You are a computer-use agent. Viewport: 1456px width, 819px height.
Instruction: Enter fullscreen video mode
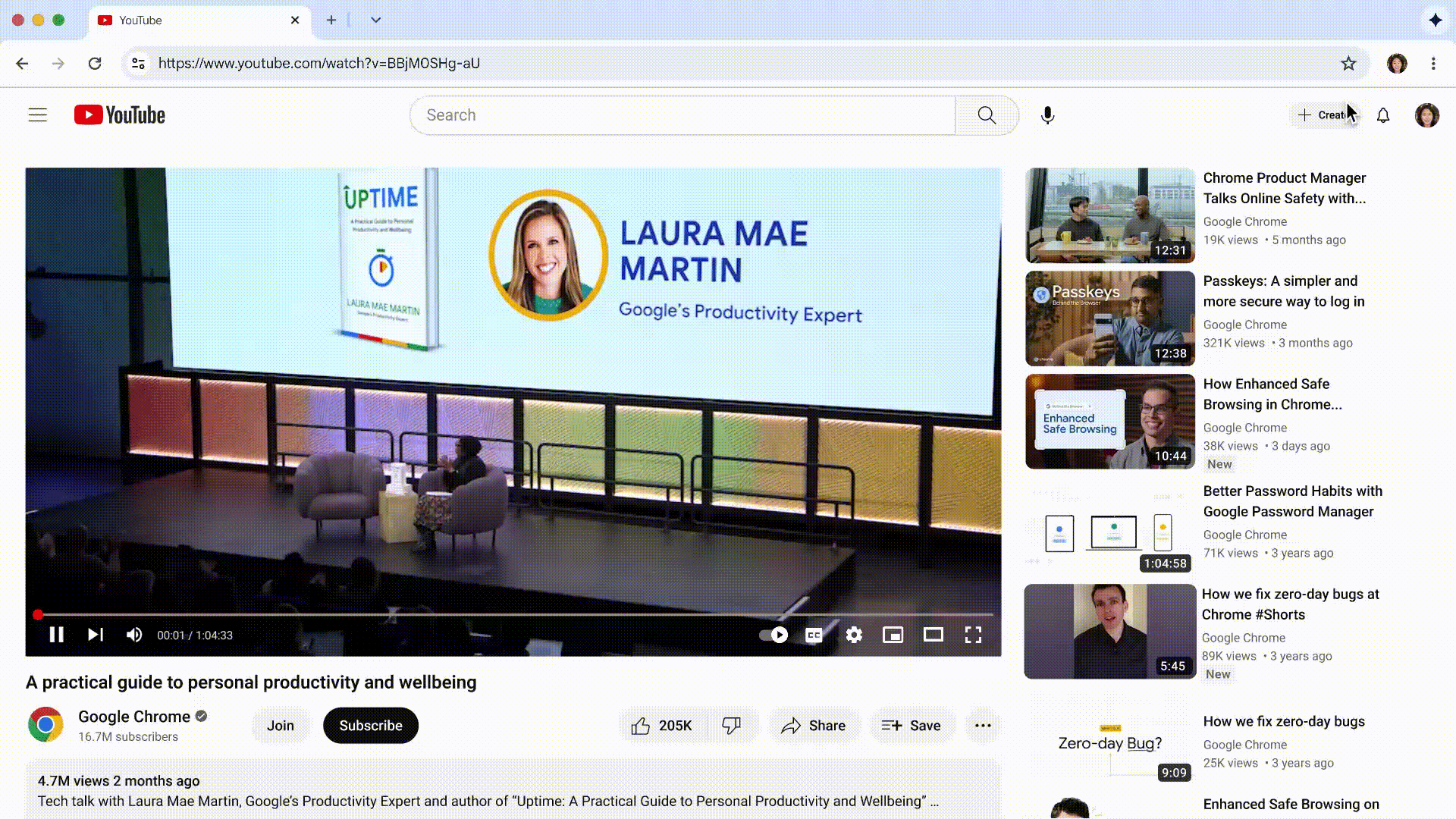[x=973, y=635]
